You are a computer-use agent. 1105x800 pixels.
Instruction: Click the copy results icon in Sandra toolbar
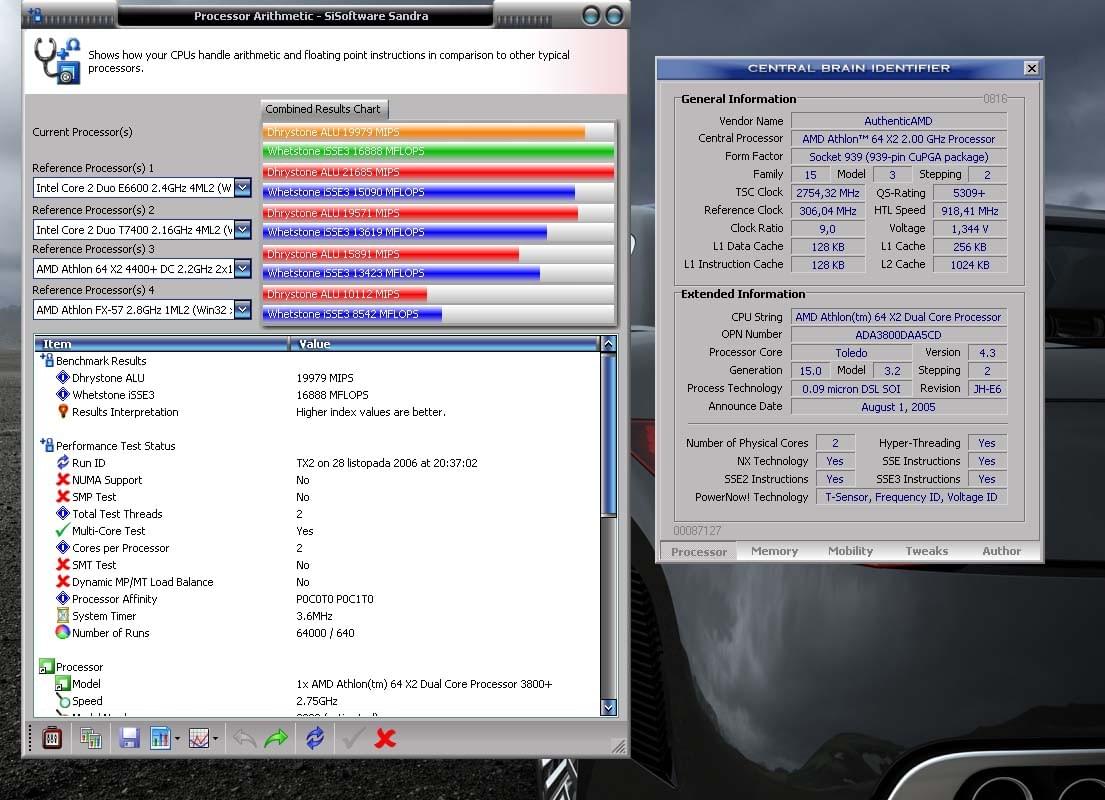pyautogui.click(x=91, y=738)
